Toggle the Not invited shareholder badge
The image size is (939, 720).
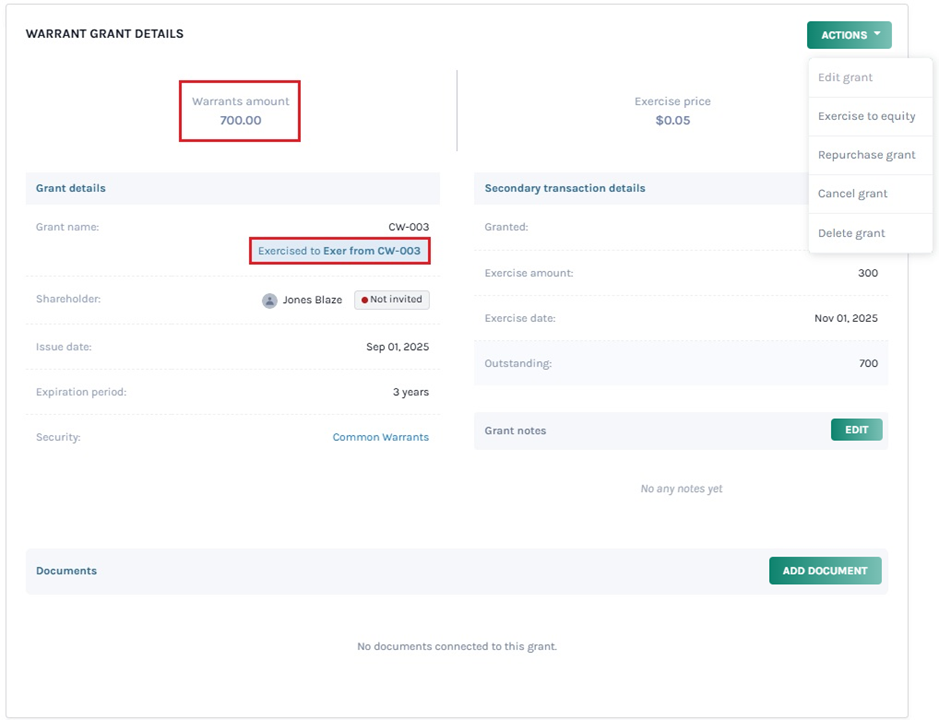pos(391,299)
